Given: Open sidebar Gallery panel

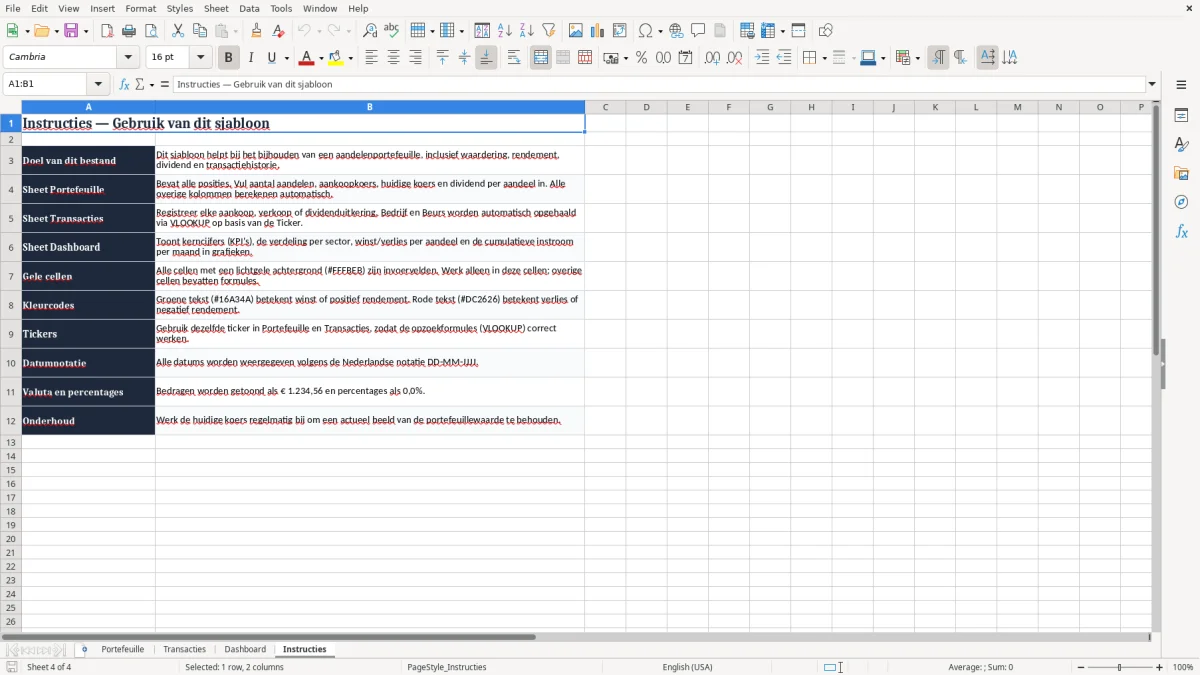Looking at the screenshot, I should (1181, 173).
